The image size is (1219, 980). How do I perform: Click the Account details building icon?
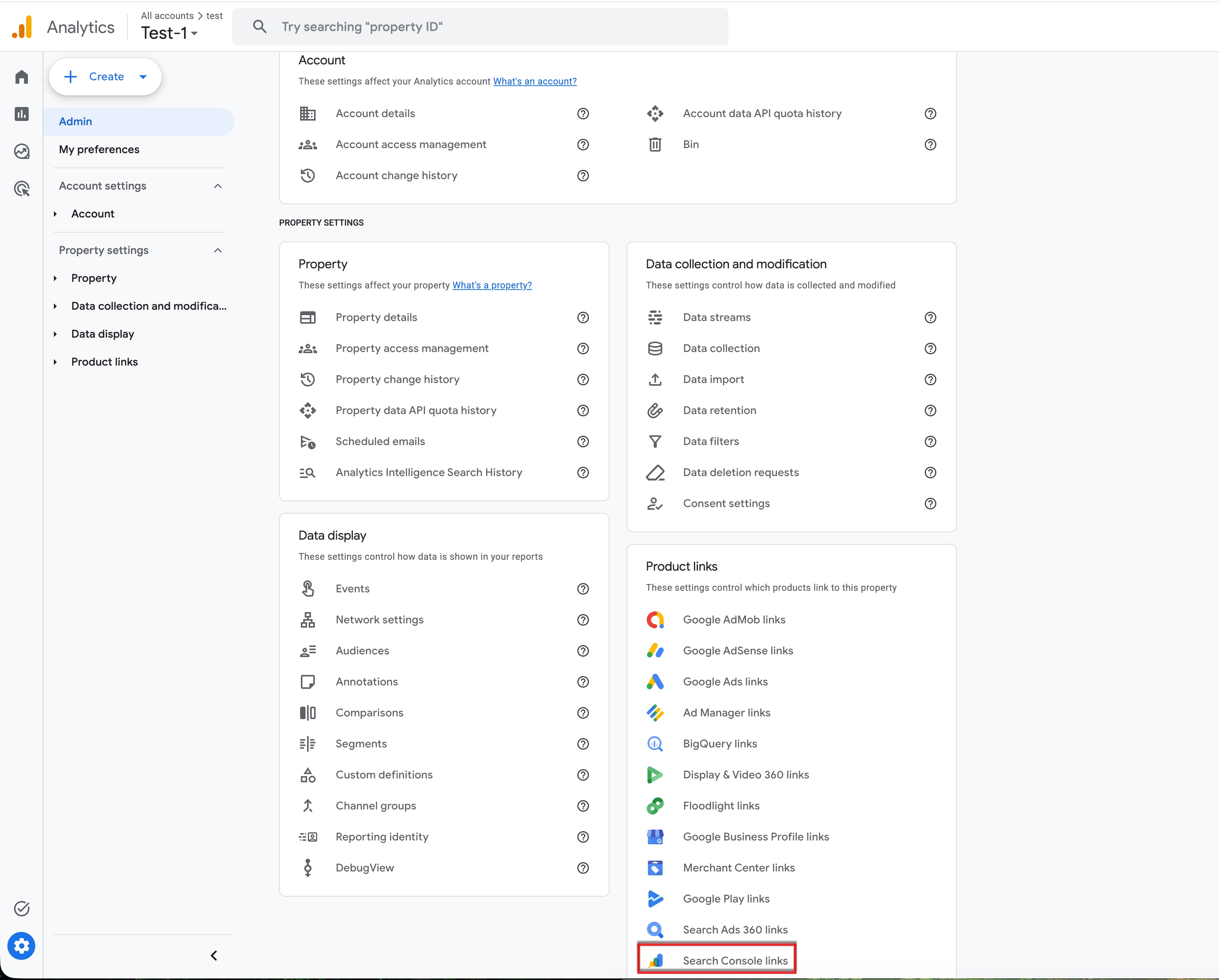click(307, 114)
